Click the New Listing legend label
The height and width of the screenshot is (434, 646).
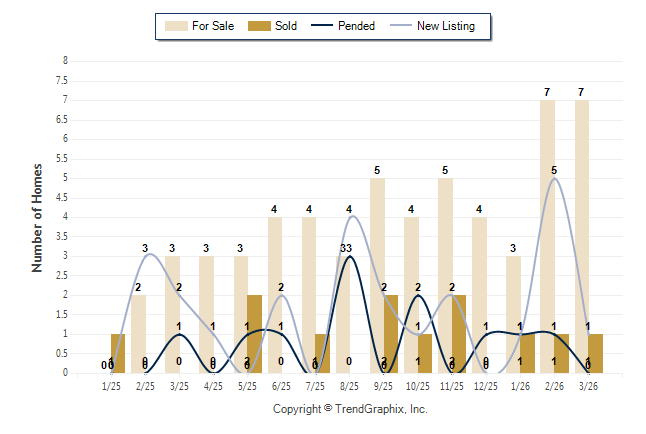coord(445,26)
